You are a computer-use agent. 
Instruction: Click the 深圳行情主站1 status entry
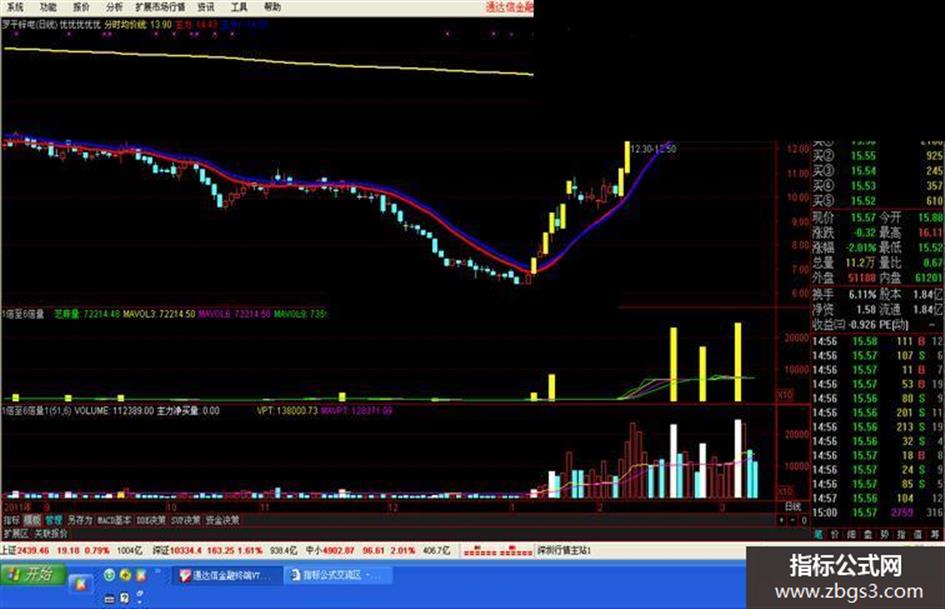click(x=564, y=551)
